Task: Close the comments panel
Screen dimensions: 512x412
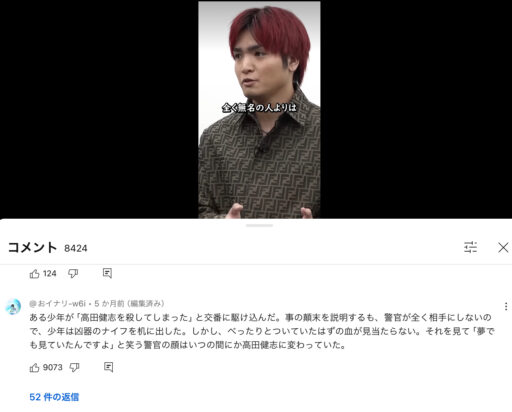Action: [x=503, y=247]
